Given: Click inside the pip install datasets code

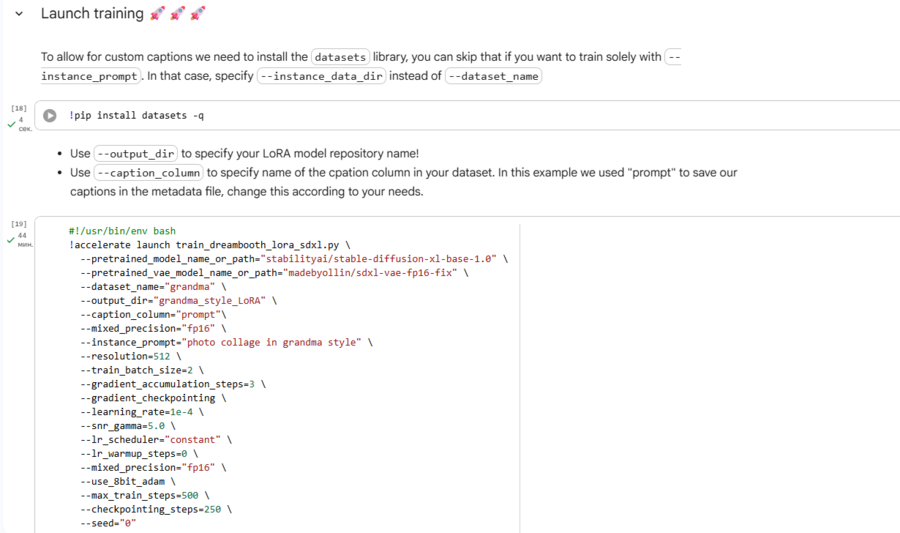Looking at the screenshot, I should 136,116.
